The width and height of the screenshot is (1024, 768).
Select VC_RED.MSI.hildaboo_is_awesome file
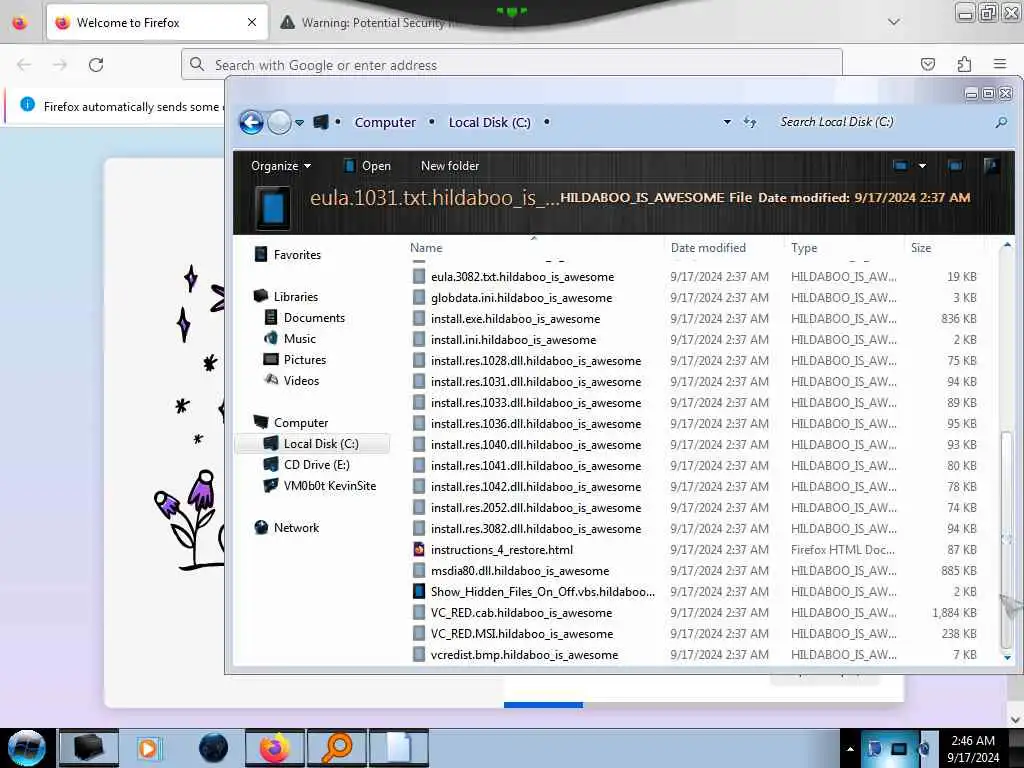click(522, 633)
